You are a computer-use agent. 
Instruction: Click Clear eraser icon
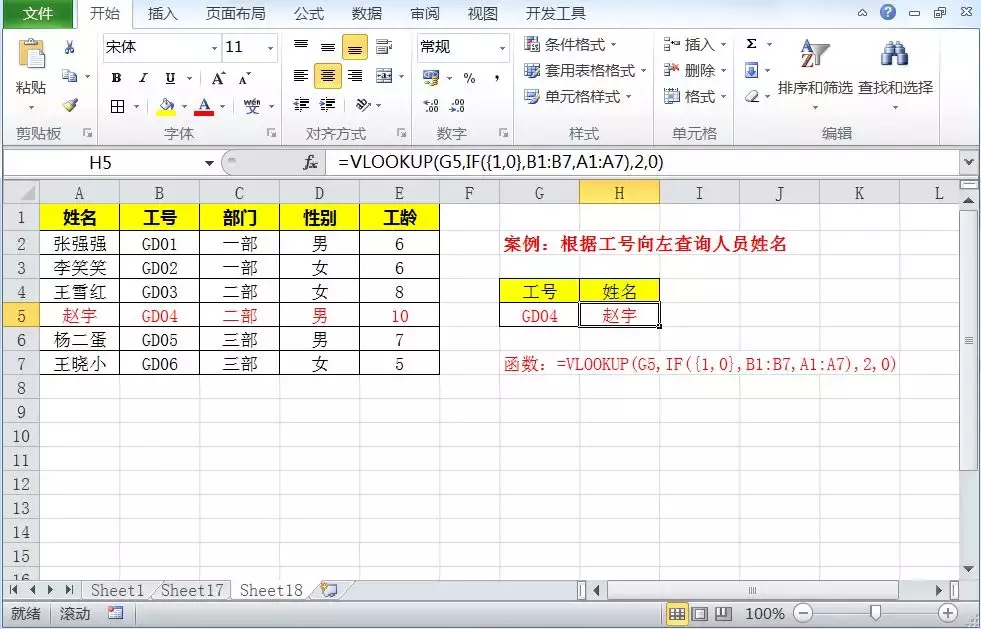pos(752,96)
